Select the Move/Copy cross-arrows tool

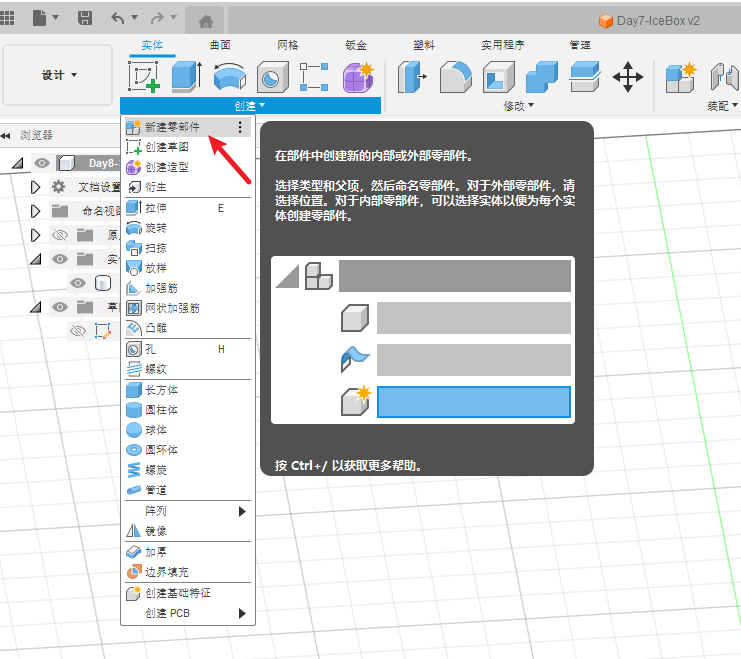[x=628, y=77]
